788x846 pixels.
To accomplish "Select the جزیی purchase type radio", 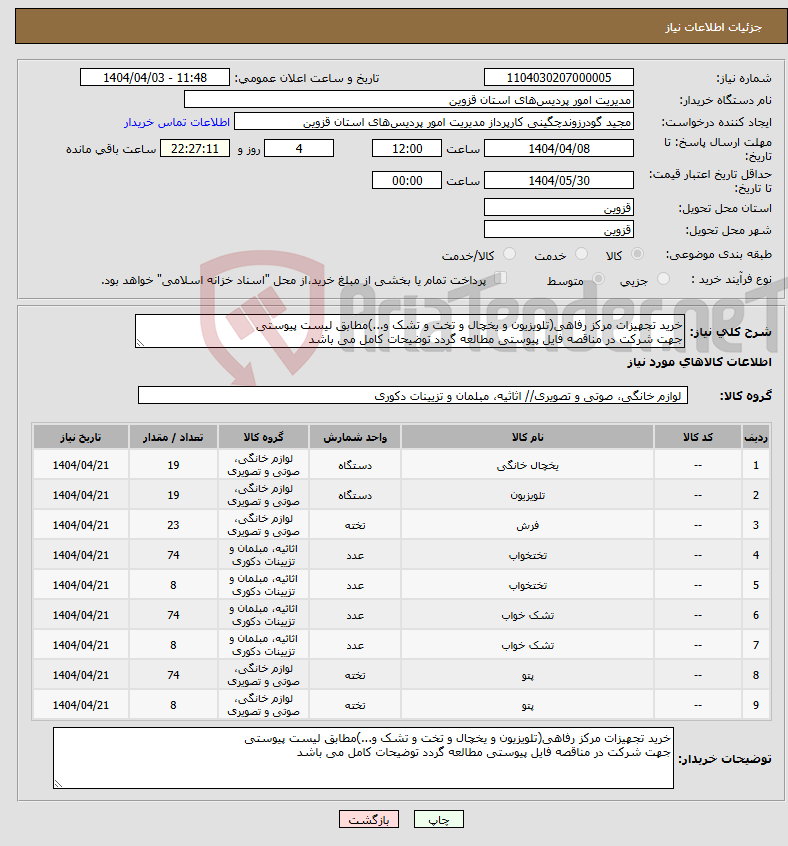I will [663, 279].
